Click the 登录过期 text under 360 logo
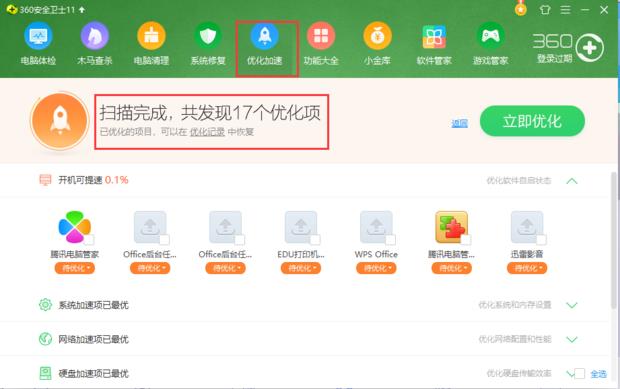Screen dimensions: 620x389 pos(554,59)
